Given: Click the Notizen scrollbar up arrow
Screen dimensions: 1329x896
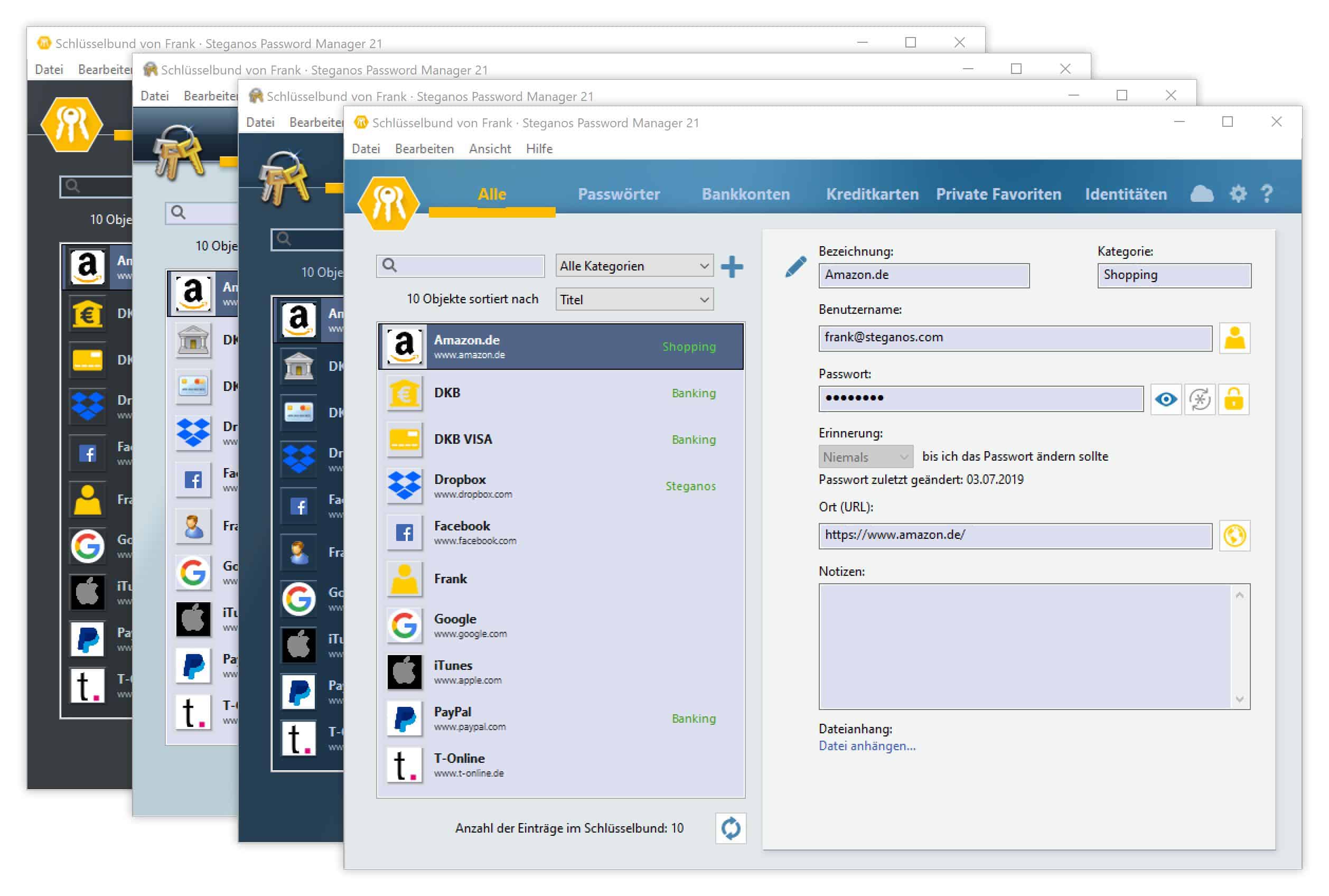Looking at the screenshot, I should [x=1239, y=595].
